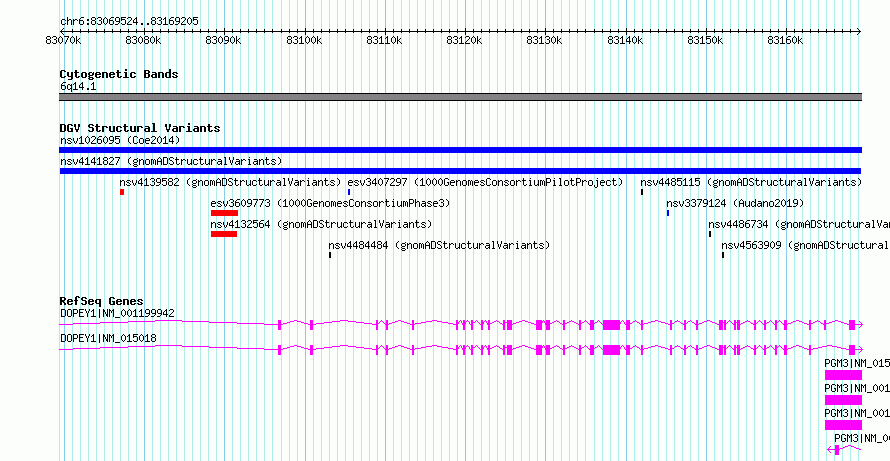Click the large exon of DOPEY1 NM_015018

tap(611, 350)
